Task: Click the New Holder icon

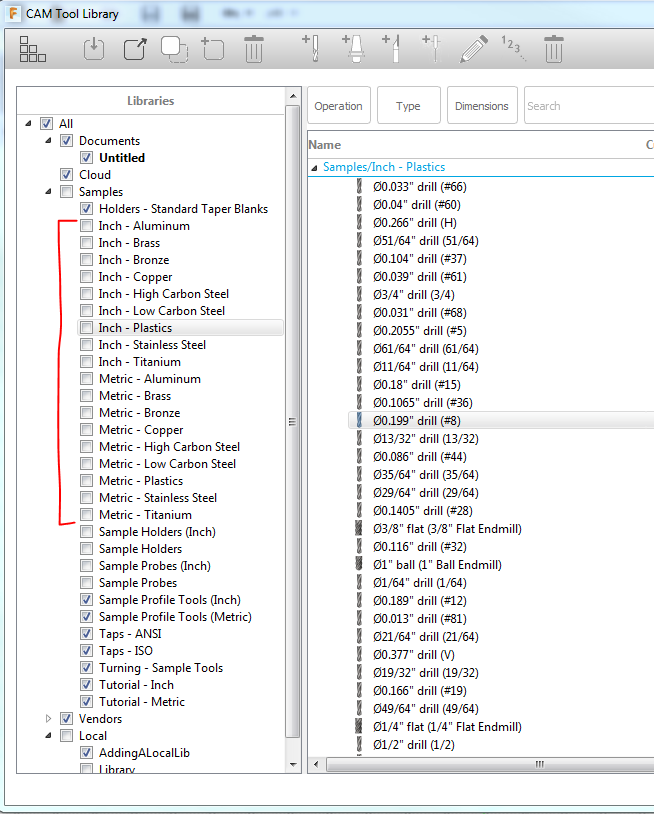Action: pyautogui.click(x=353, y=48)
